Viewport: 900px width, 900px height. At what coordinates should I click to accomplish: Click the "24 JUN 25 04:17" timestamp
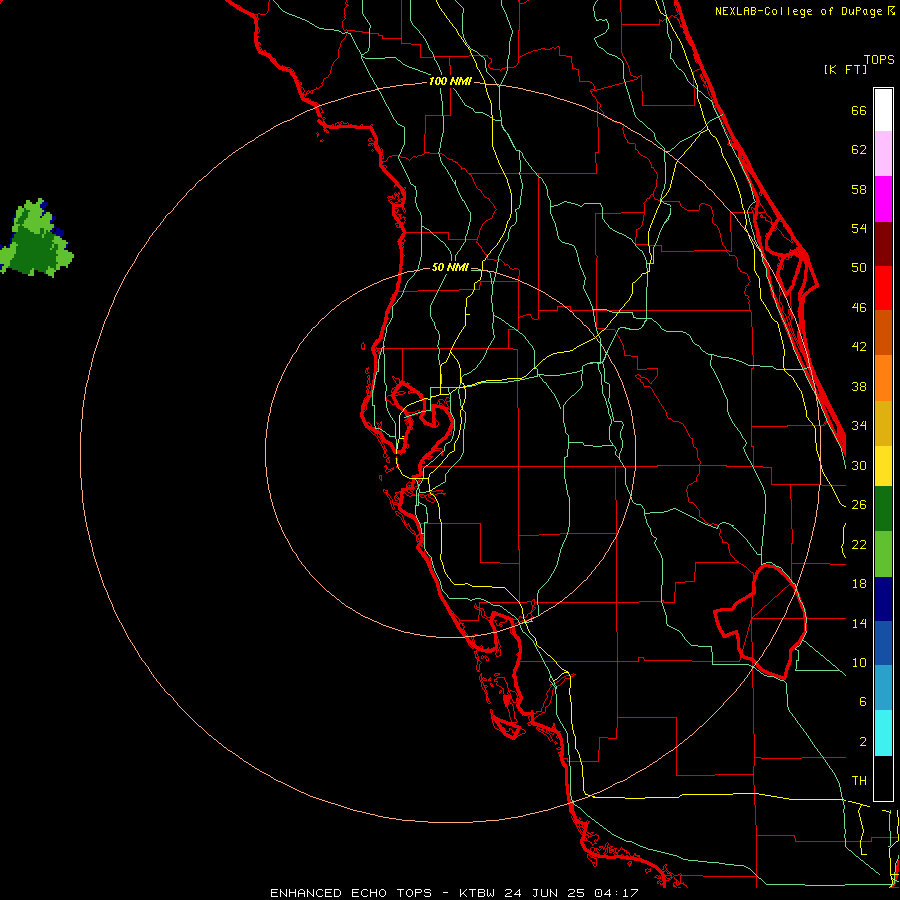point(572,893)
